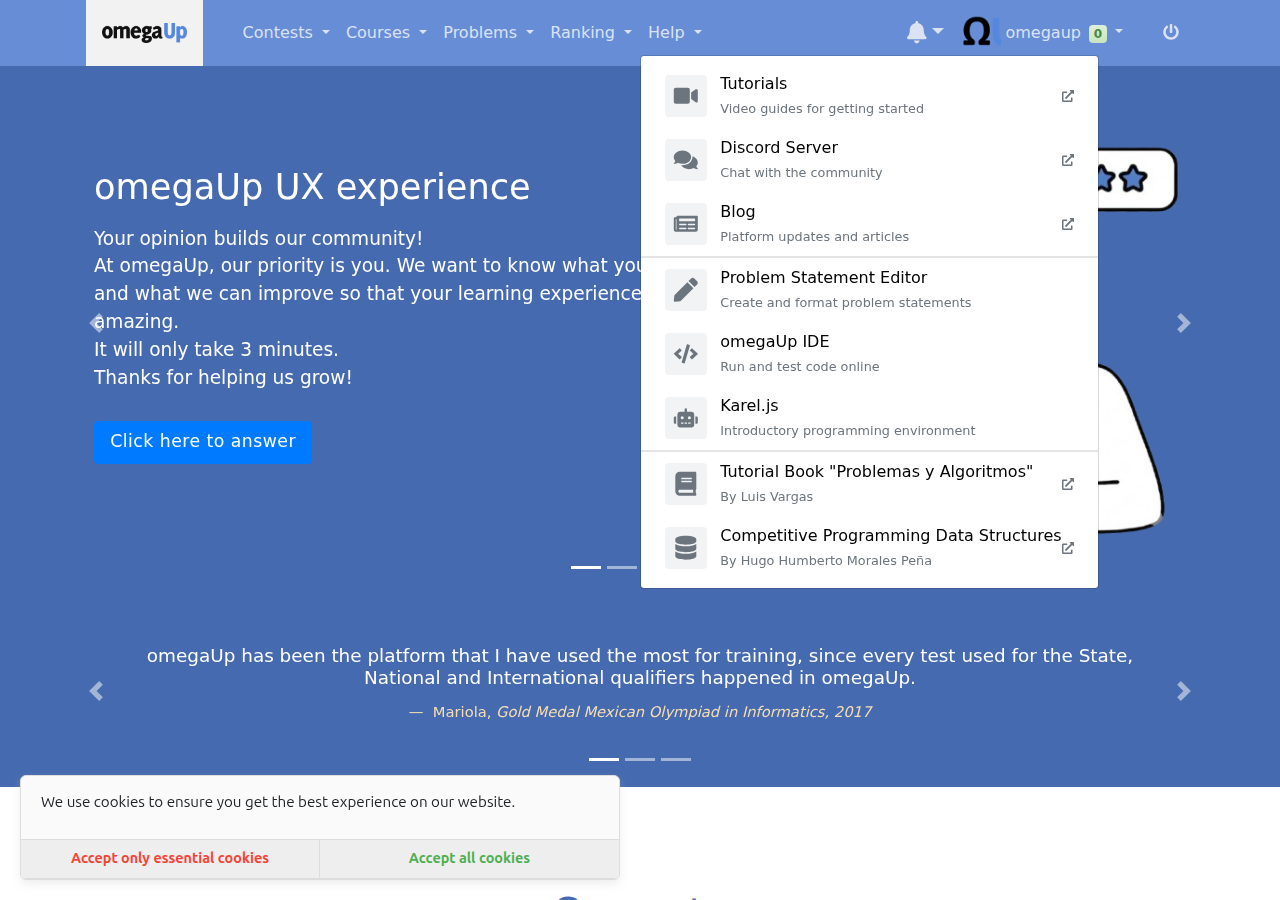This screenshot has height=900, width=1280.
Task: Accept all cookies
Action: 469,858
